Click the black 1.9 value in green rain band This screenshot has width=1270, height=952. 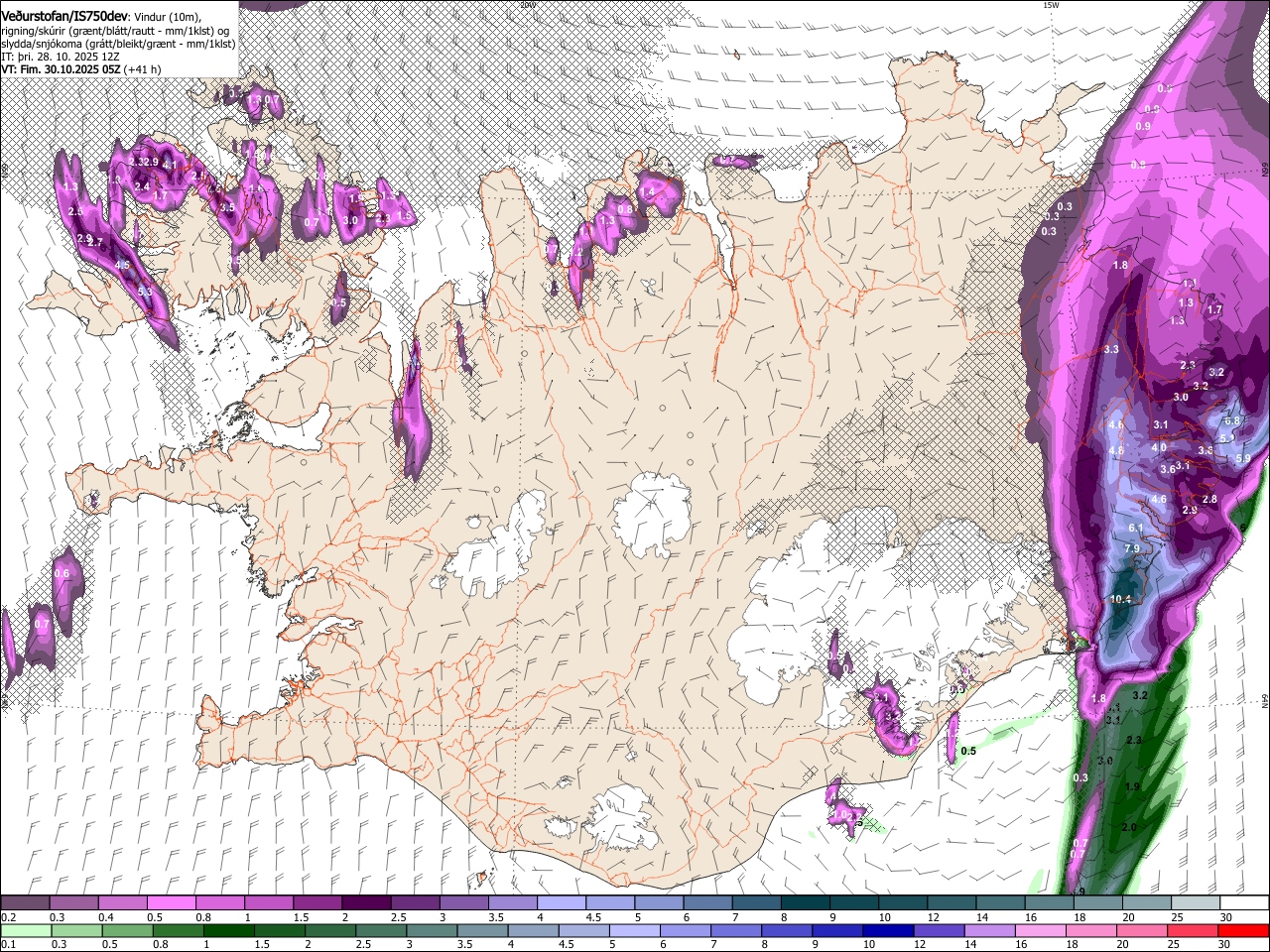[x=1132, y=786]
